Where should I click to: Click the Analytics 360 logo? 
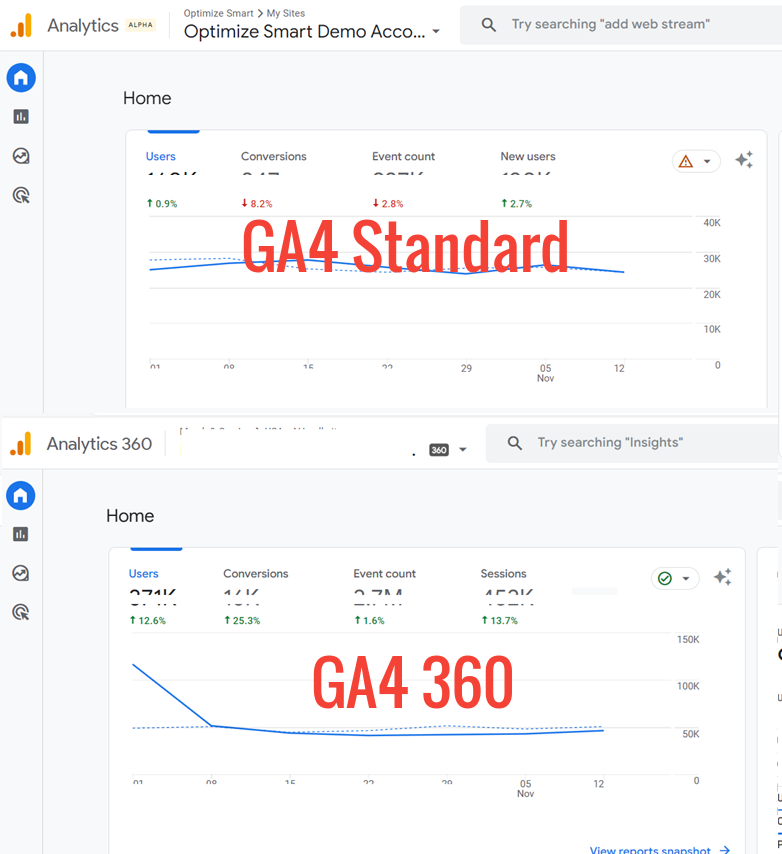21,444
